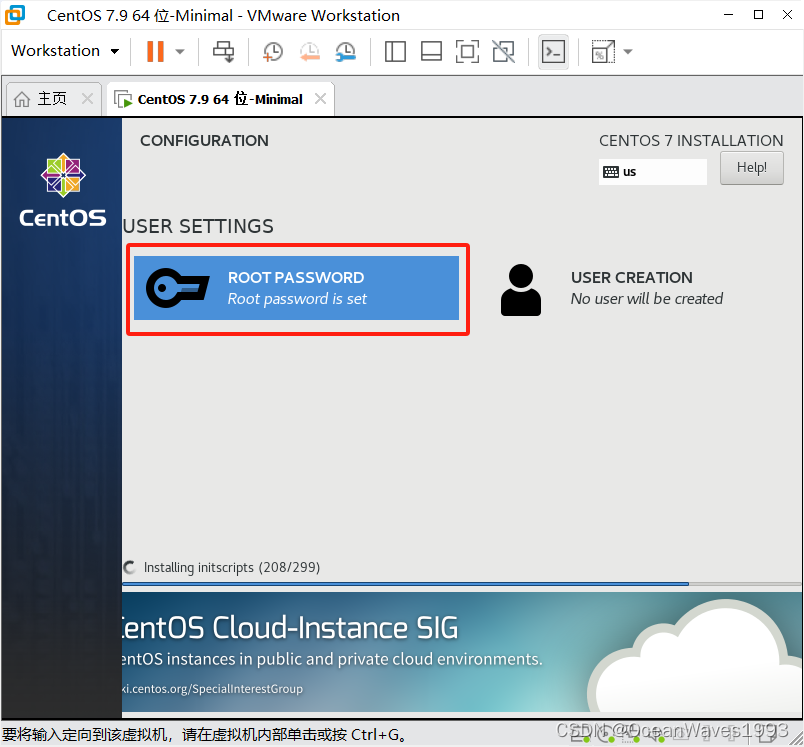Click 'Installing initscripts (208/299)' status text
Image resolution: width=804 pixels, height=747 pixels.
tap(232, 568)
